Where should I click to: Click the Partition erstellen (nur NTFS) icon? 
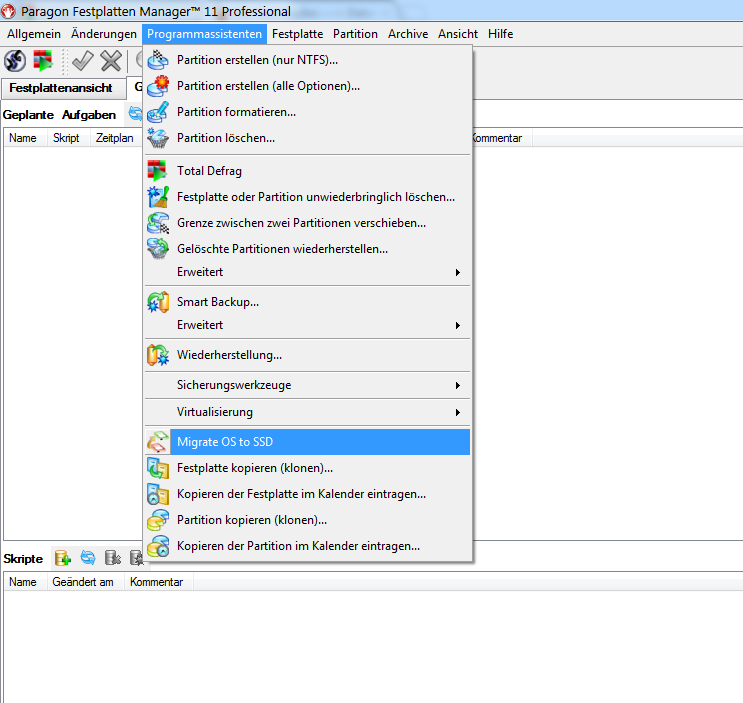158,60
